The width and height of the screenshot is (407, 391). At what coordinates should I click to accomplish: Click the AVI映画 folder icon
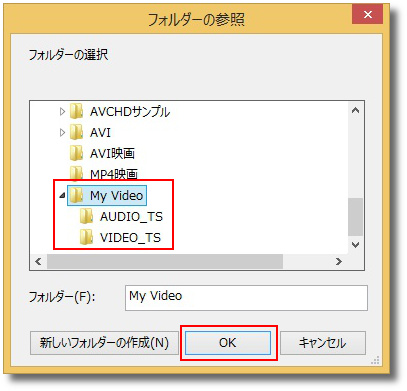coord(77,153)
